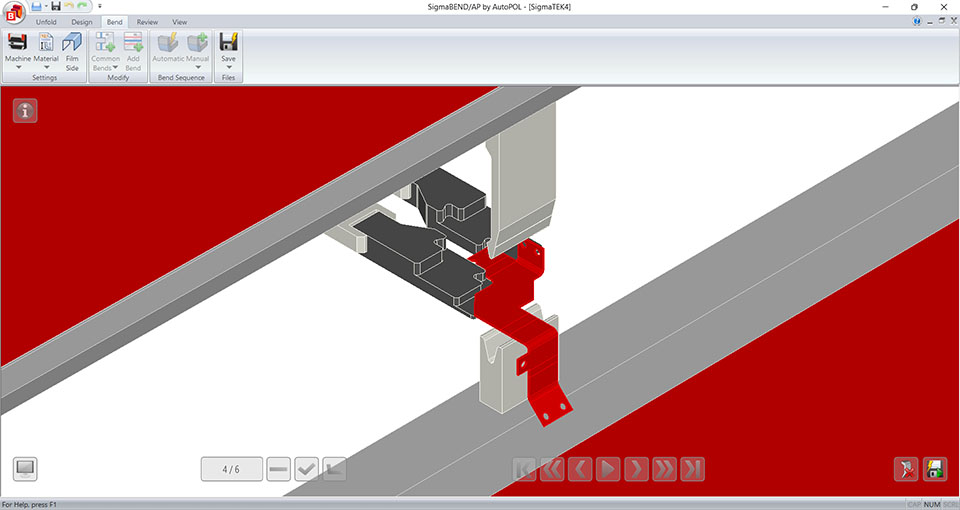Toggle the L-shaped bent state button

tap(334, 469)
